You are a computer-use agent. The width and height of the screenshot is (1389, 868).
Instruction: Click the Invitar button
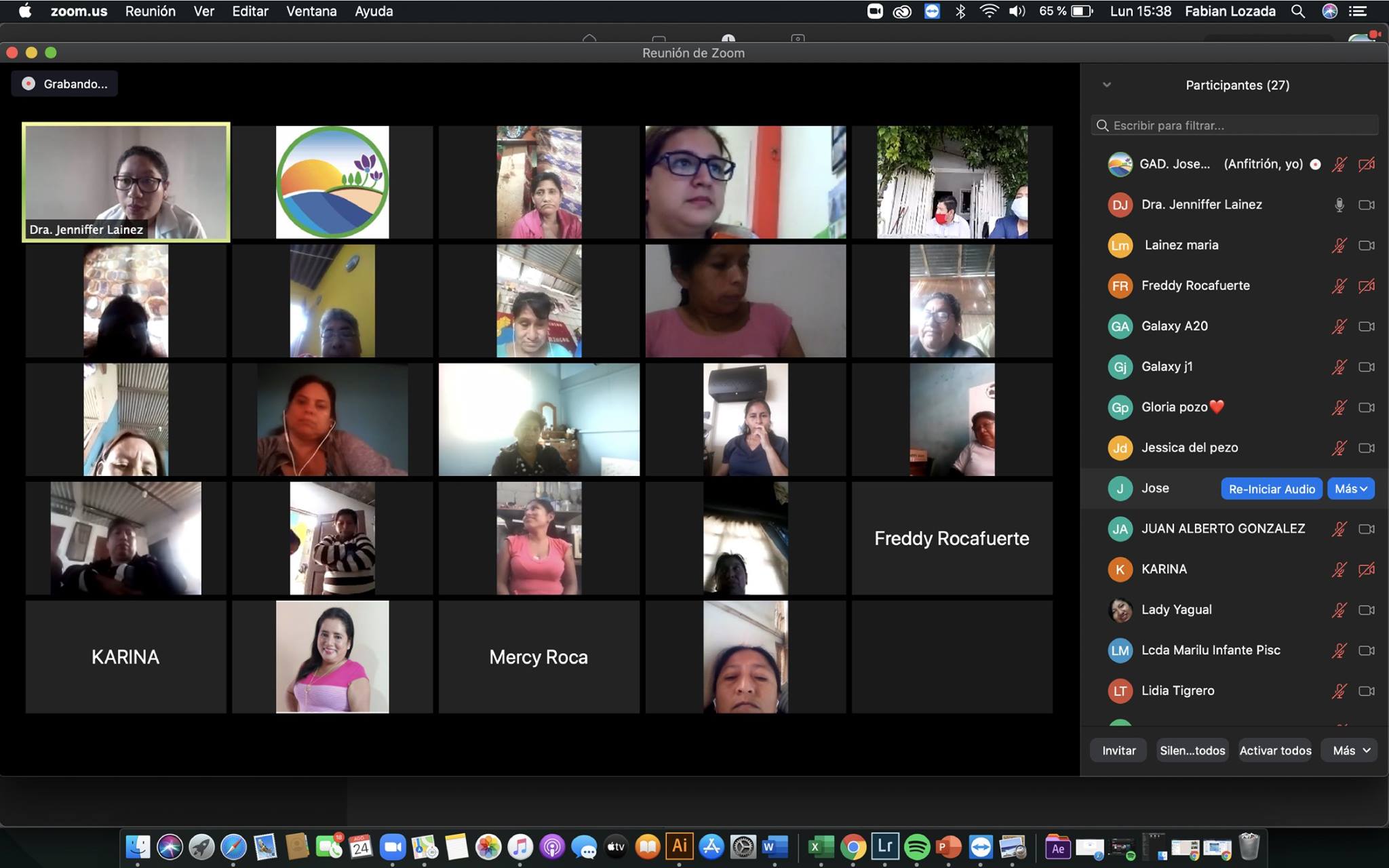(1118, 751)
